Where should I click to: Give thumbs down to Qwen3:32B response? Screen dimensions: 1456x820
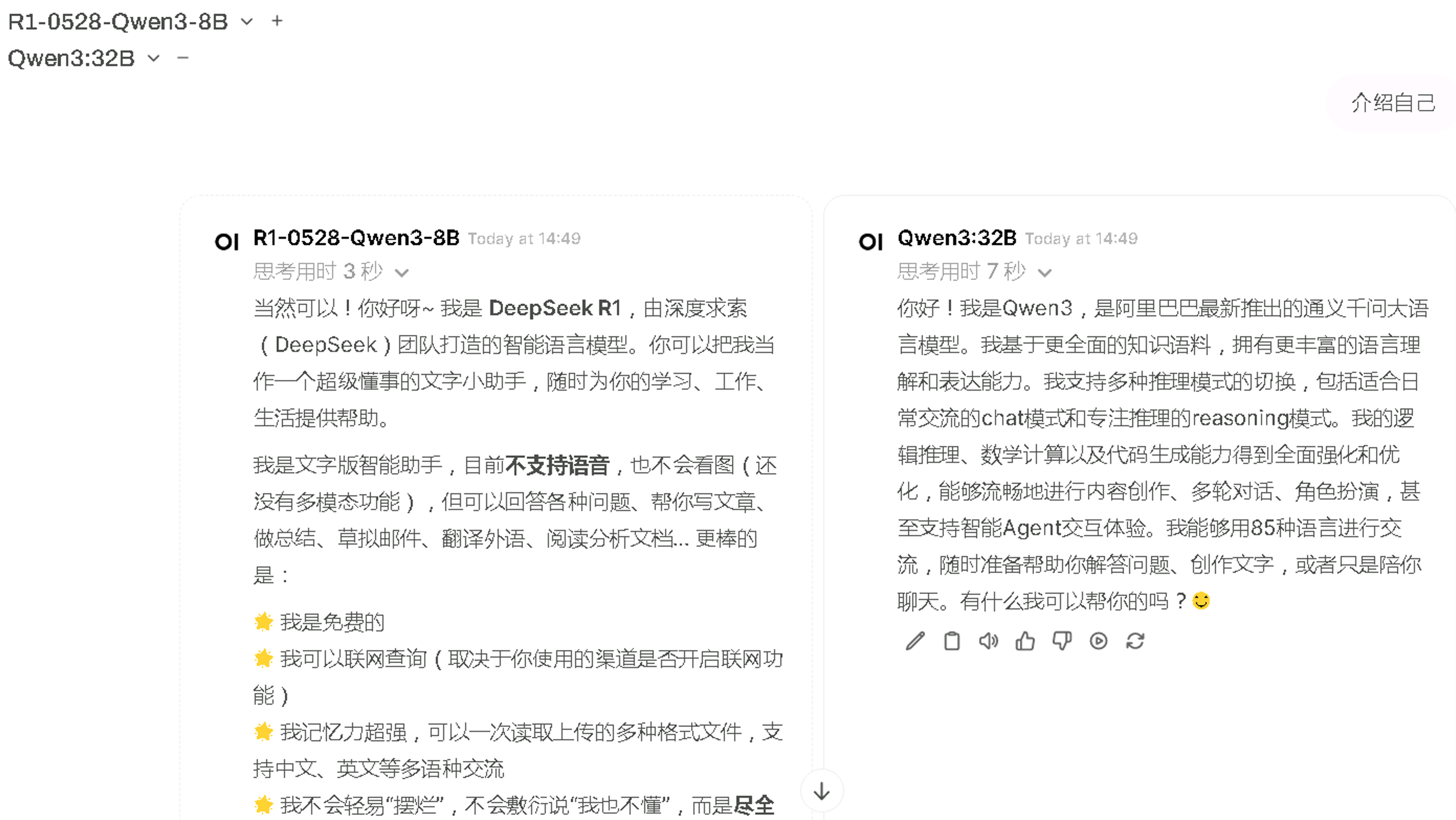click(x=1062, y=641)
